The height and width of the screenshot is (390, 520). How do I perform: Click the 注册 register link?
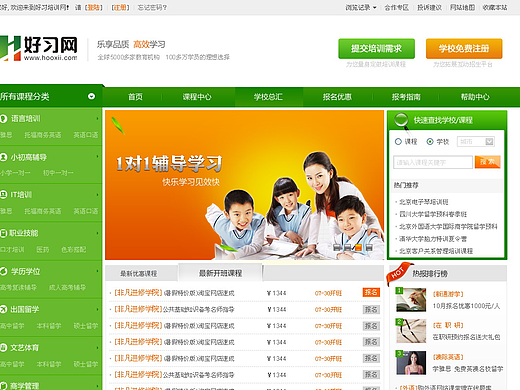point(120,7)
